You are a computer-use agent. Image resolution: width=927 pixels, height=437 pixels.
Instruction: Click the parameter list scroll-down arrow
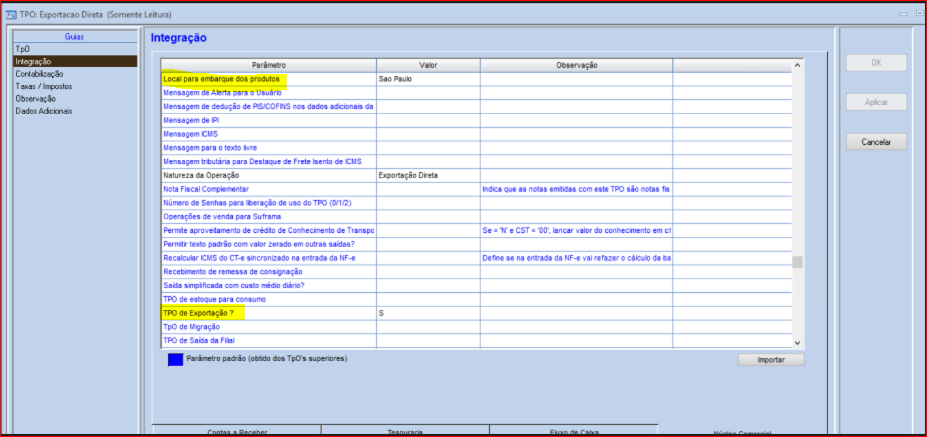point(797,342)
